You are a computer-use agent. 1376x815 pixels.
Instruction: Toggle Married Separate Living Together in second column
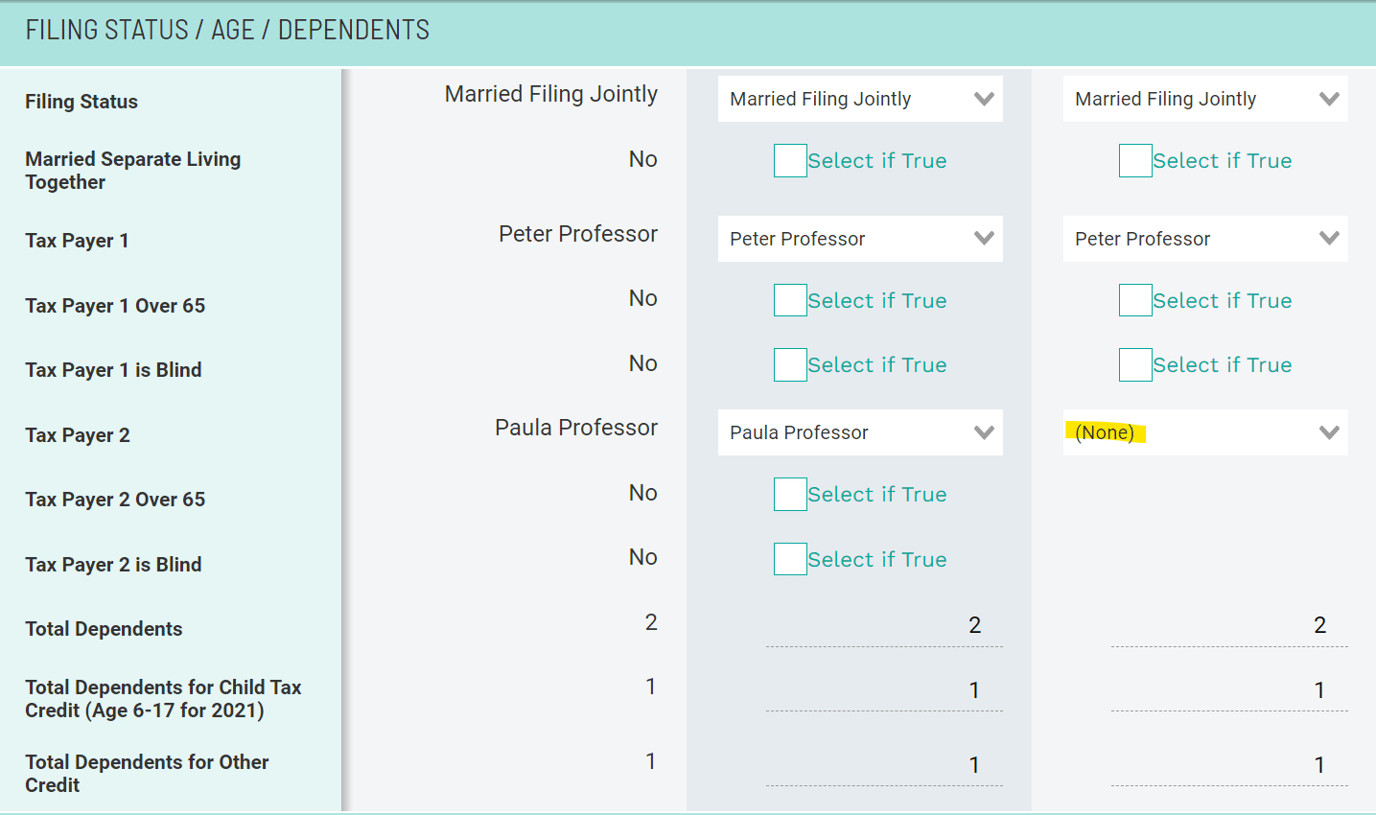[1135, 160]
